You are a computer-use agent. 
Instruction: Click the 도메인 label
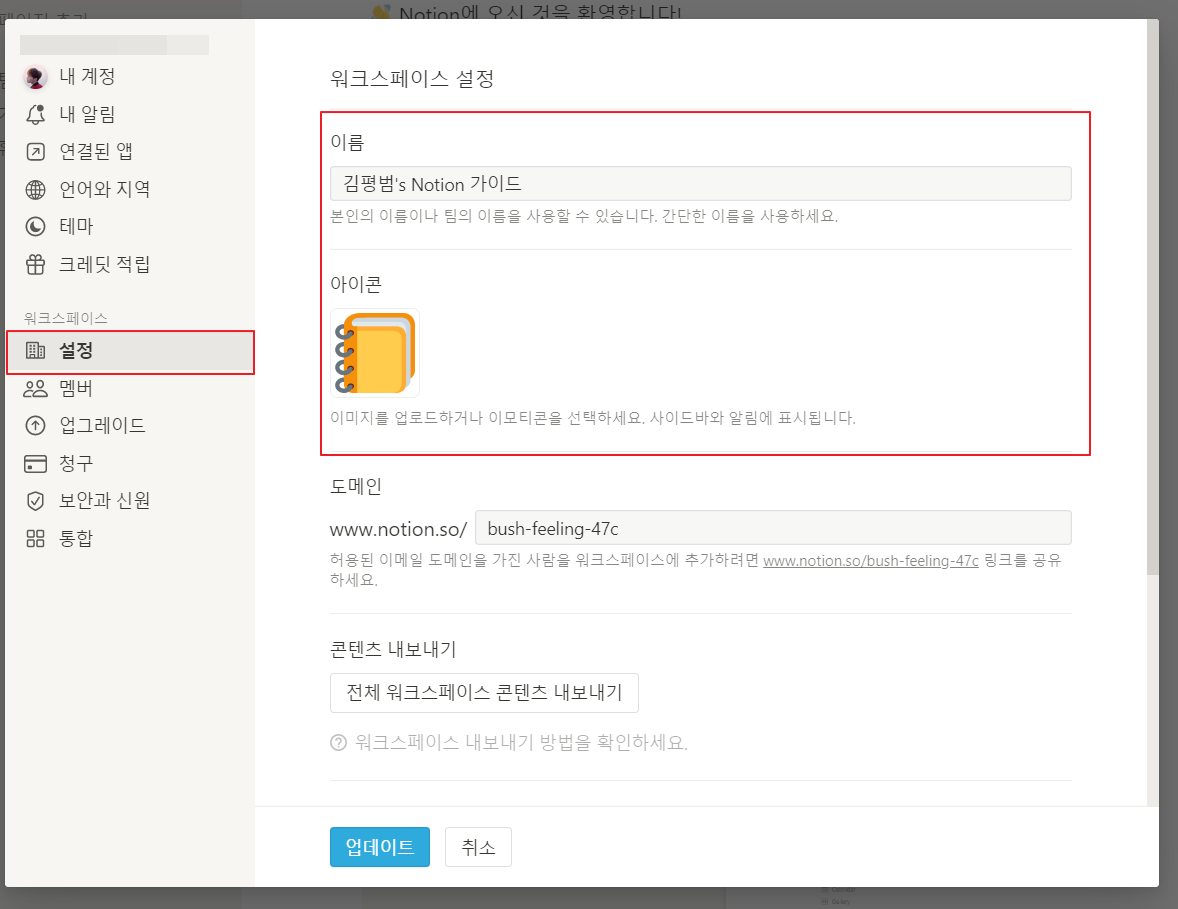coord(356,487)
